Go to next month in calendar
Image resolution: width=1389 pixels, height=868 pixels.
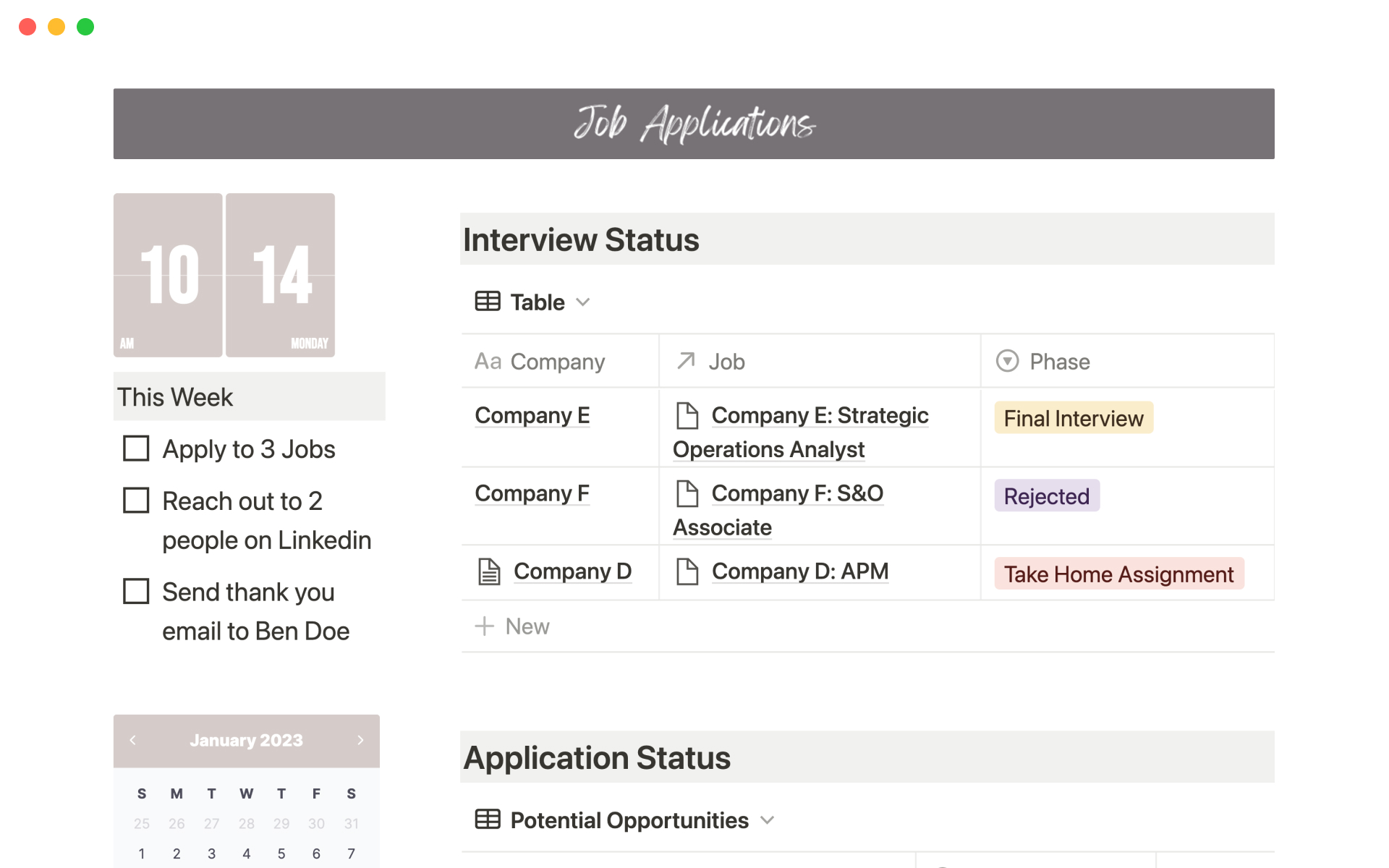coord(360,740)
